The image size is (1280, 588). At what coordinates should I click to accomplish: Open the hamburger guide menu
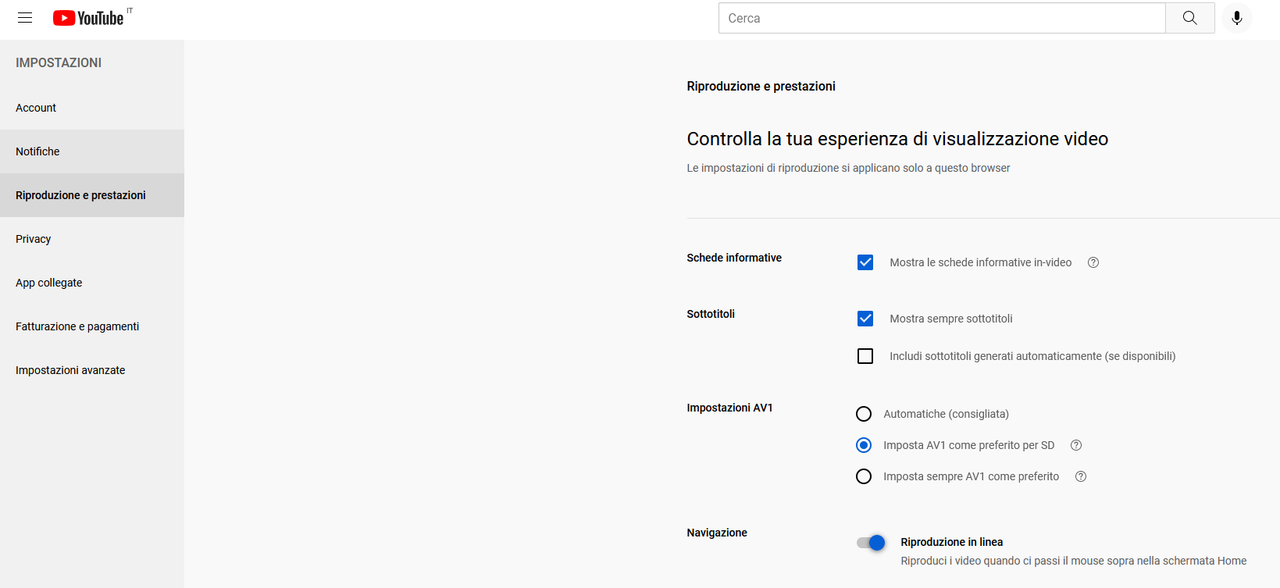[x=25, y=18]
